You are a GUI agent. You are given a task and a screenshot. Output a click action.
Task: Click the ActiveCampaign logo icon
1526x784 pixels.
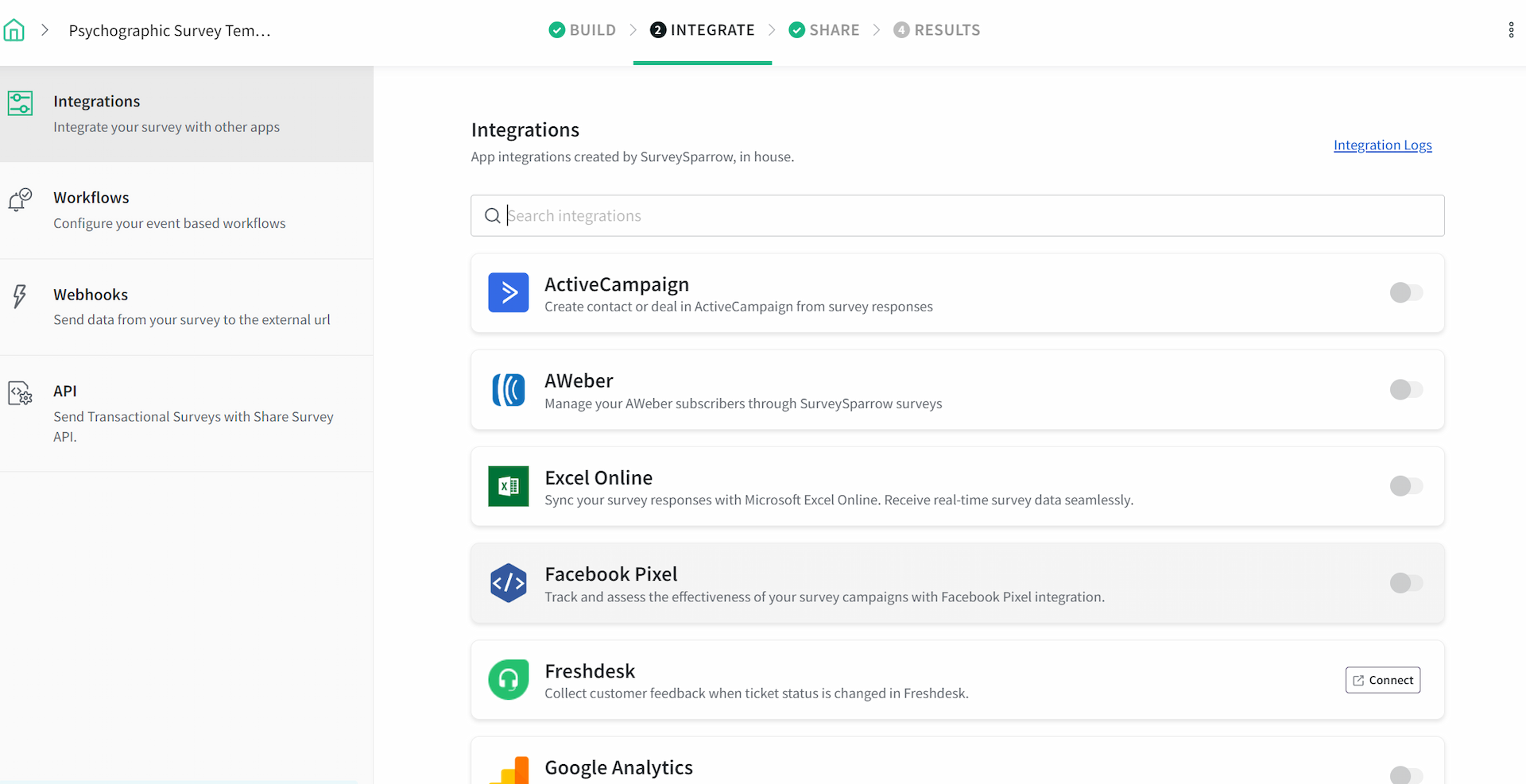tap(509, 292)
